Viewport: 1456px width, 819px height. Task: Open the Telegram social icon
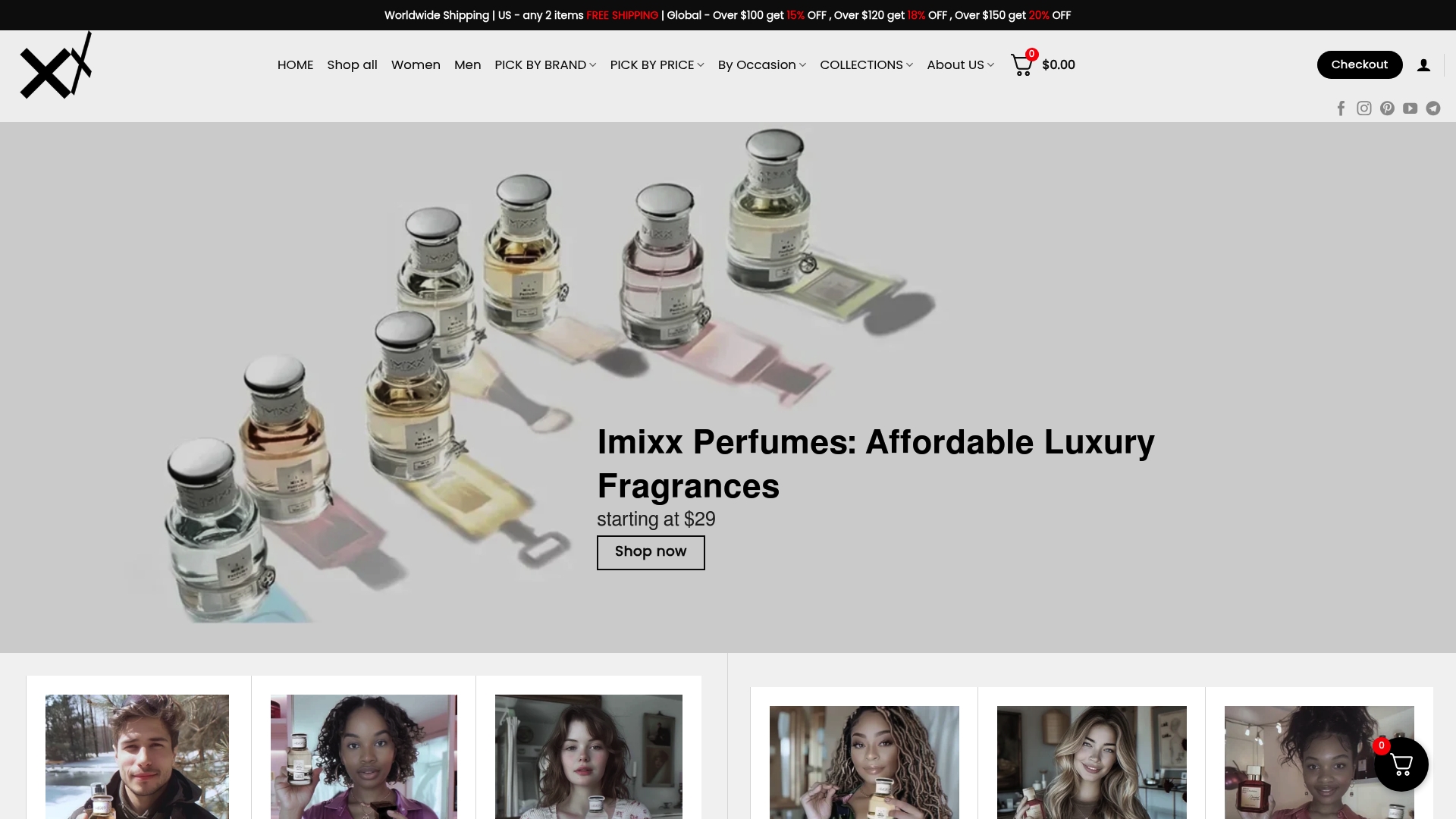point(1433,108)
